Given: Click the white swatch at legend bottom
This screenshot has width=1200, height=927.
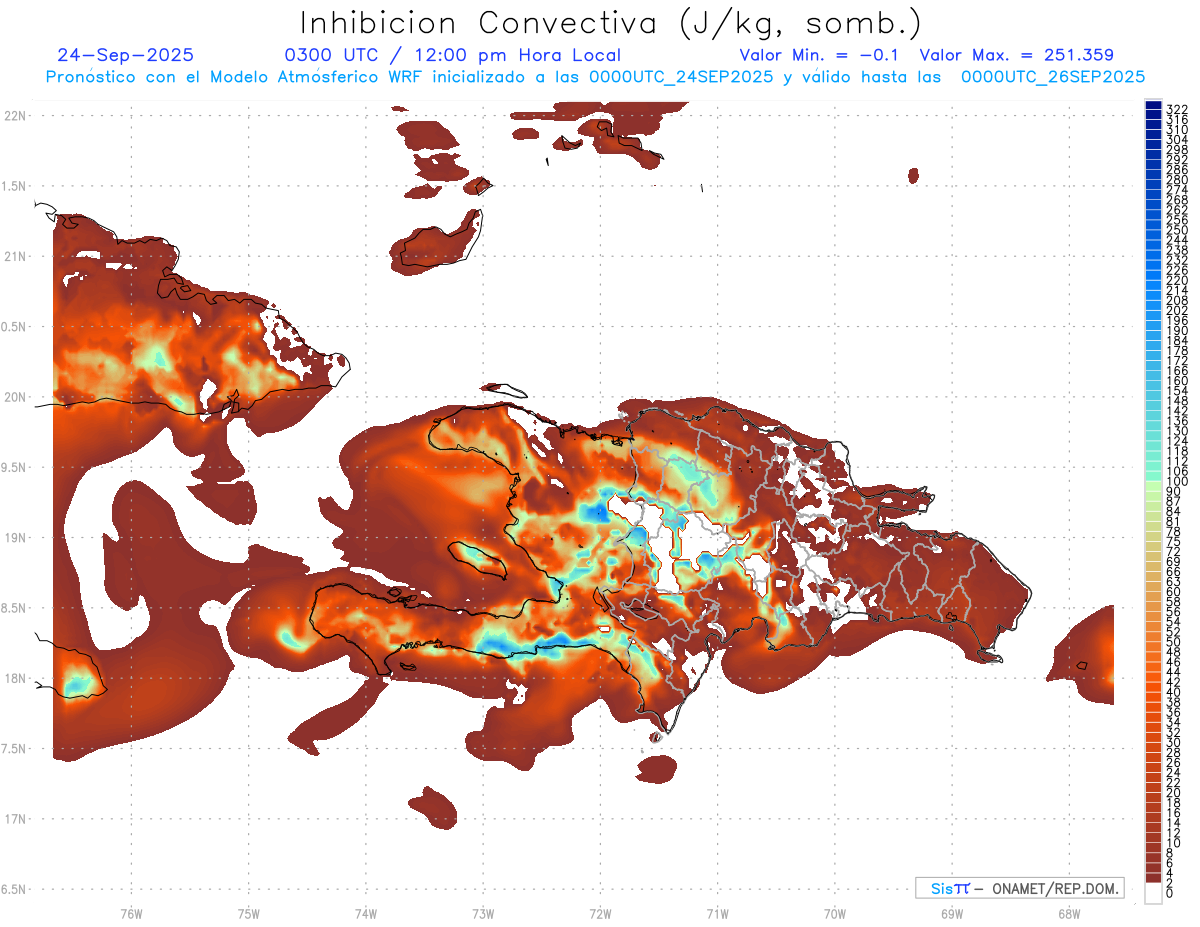Looking at the screenshot, I should pos(1153,892).
